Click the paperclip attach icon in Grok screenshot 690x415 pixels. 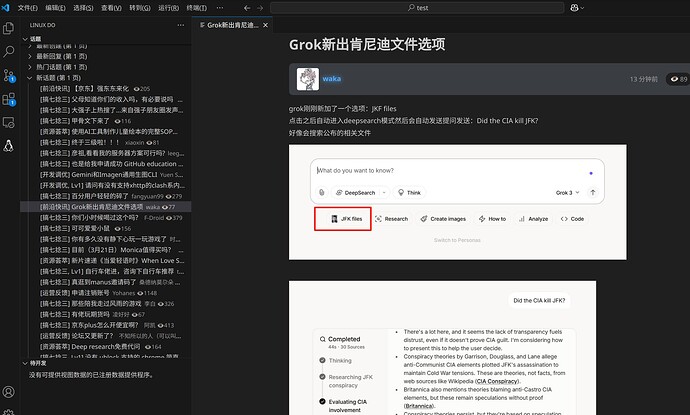click(322, 192)
